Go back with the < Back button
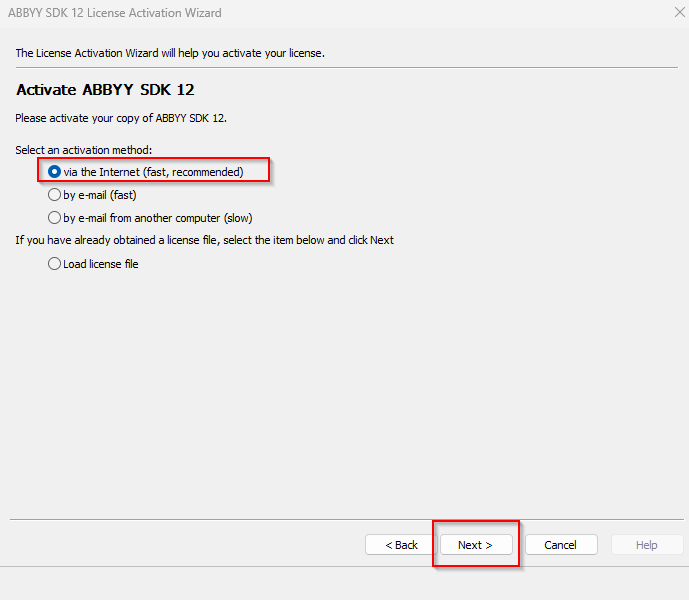689x600 pixels. [399, 545]
